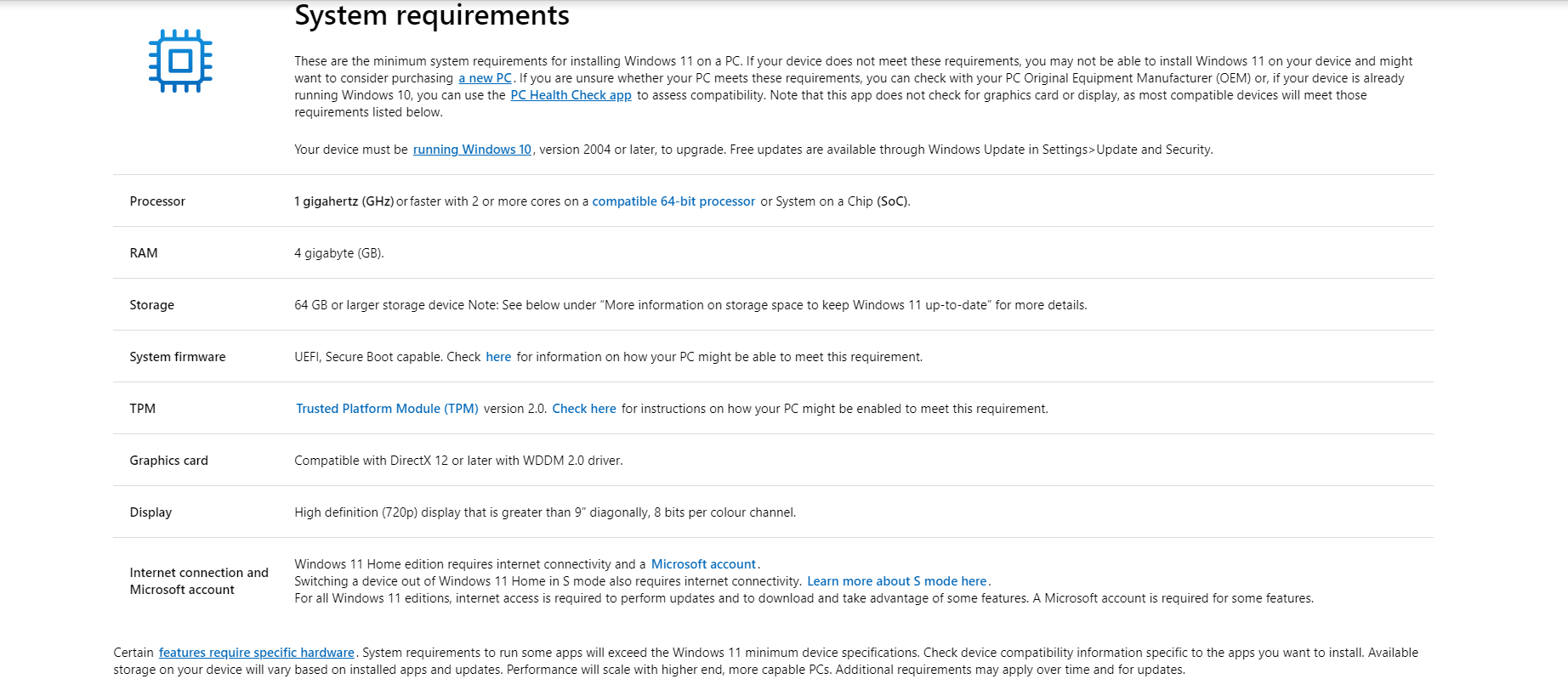
Task: Open the 'a new PC' link
Action: click(485, 78)
